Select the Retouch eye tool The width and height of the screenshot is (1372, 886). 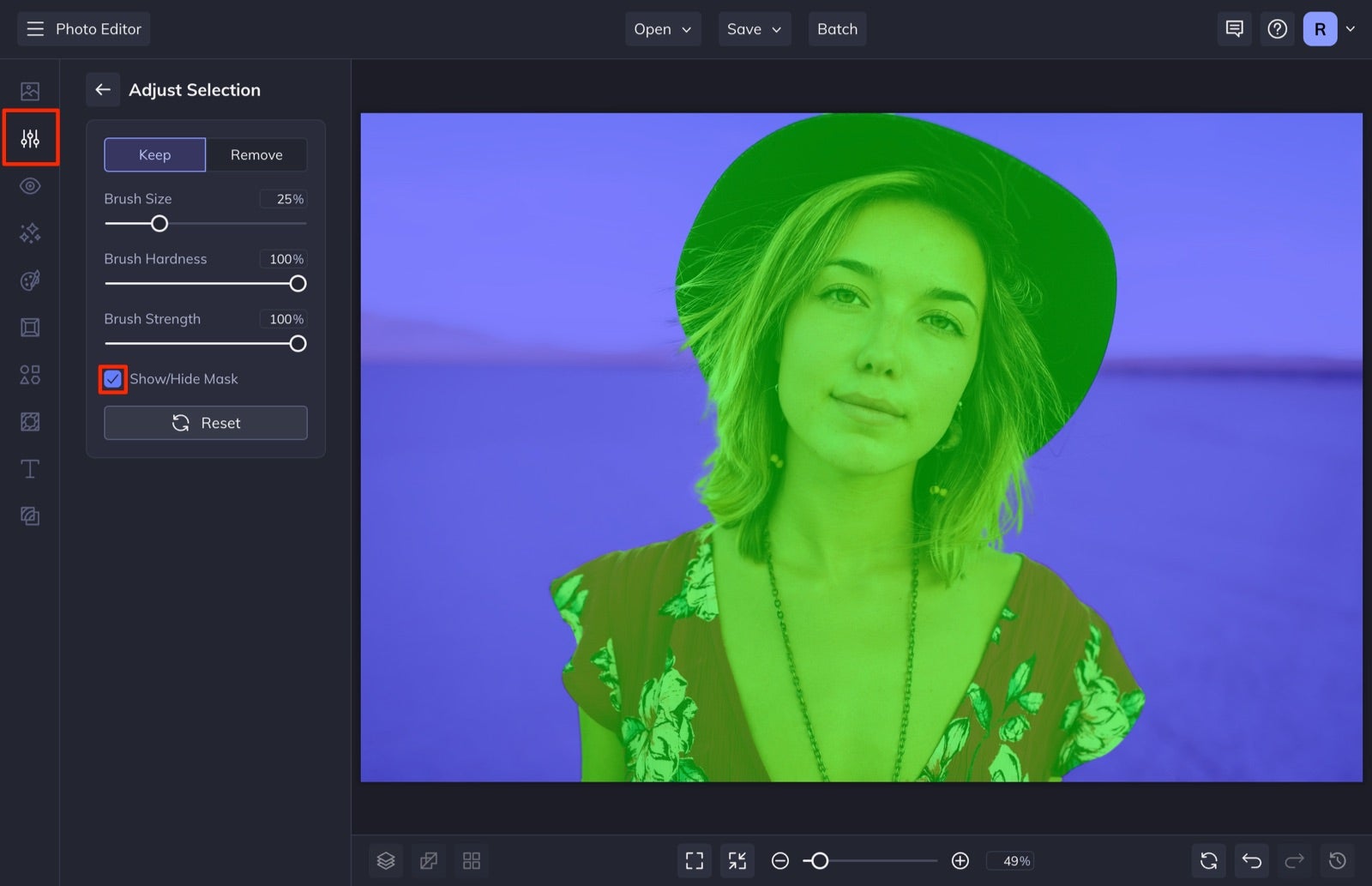pos(30,185)
